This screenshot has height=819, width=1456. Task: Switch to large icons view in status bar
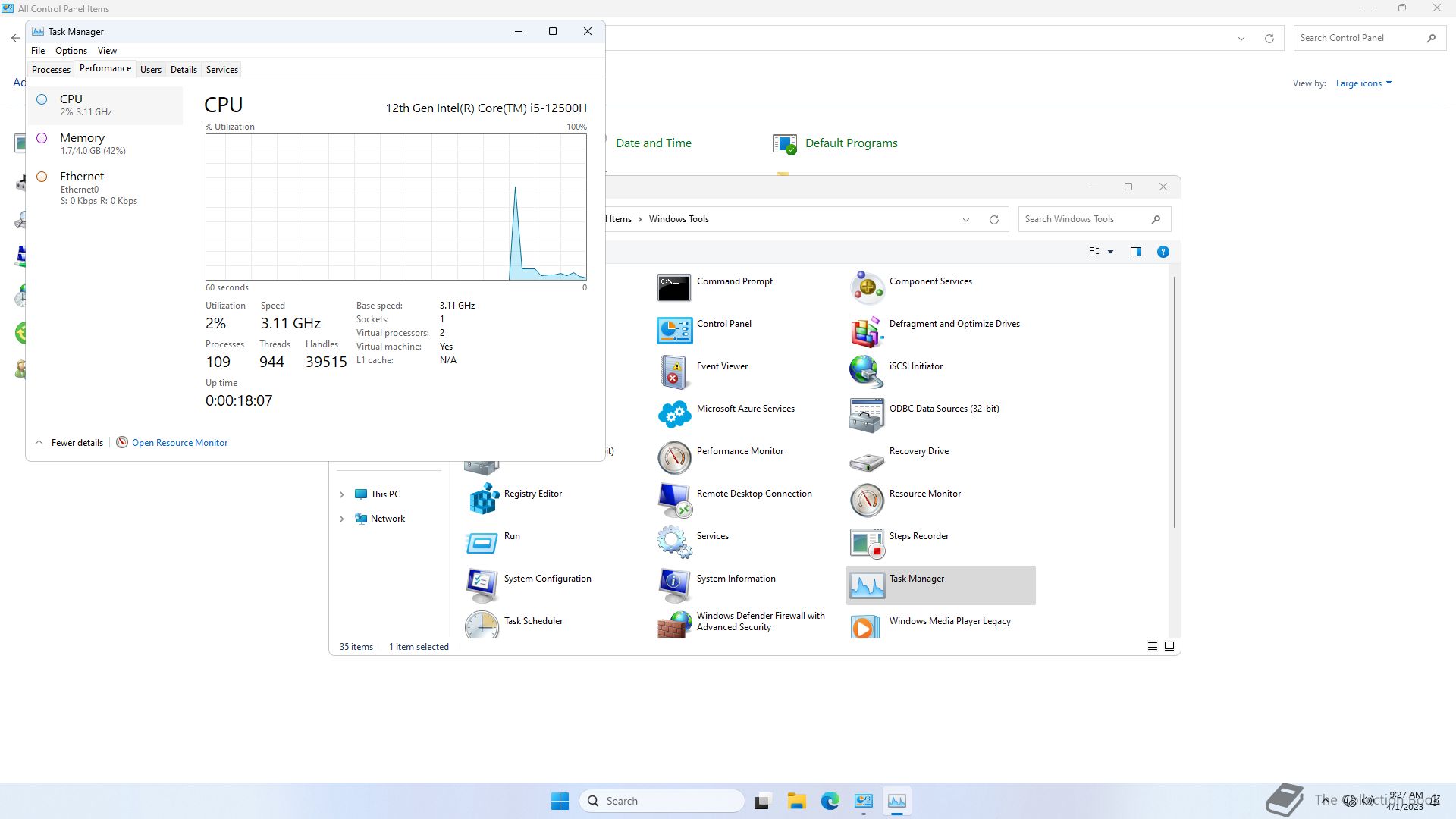pos(1169,646)
